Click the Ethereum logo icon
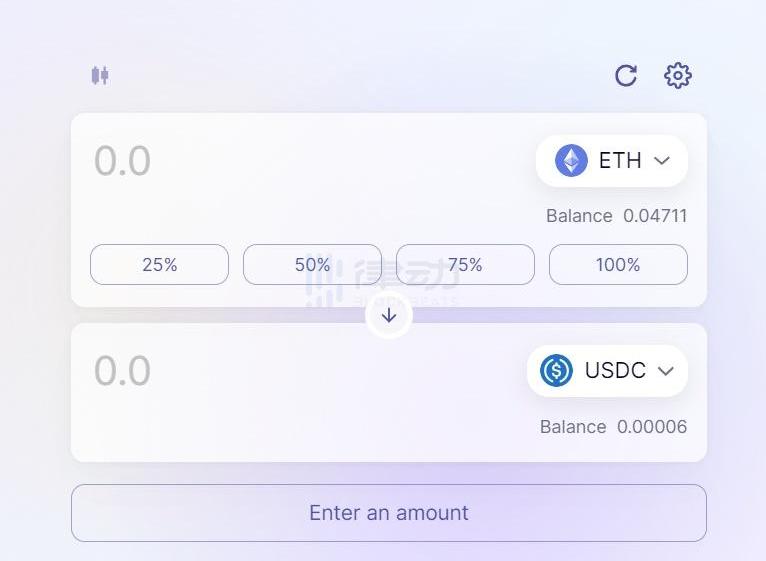 coord(571,161)
